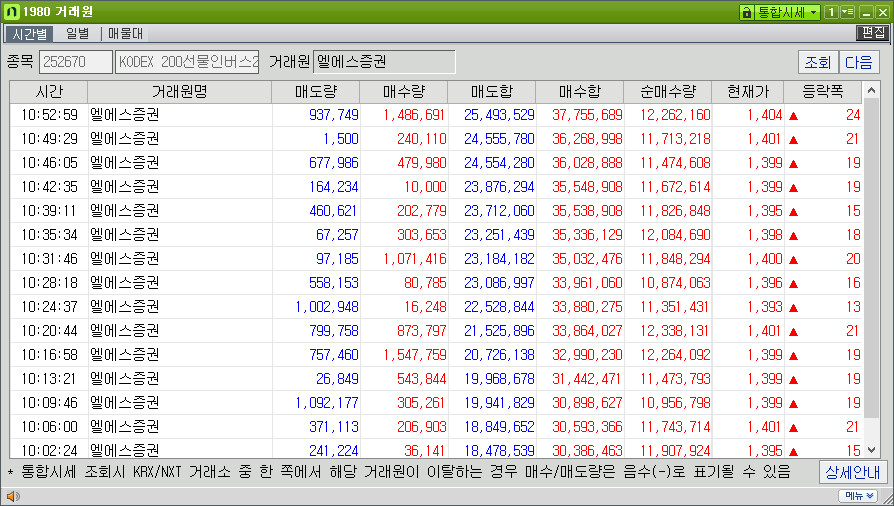The height and width of the screenshot is (506, 894).
Task: Toggle the lock icon beside 통합시세
Action: pos(746,13)
